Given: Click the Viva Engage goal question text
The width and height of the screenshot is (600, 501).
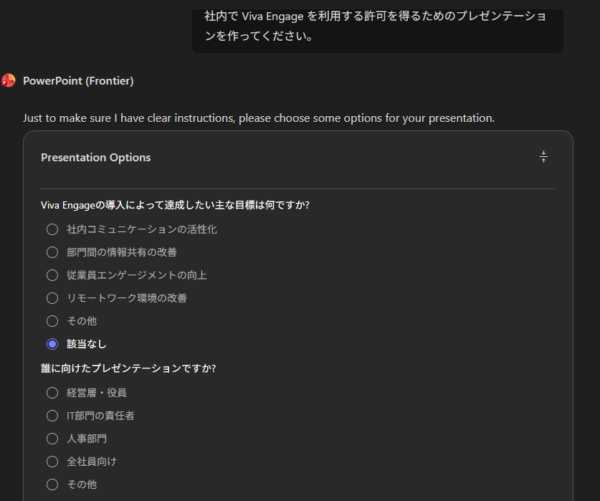Looking at the screenshot, I should click(x=174, y=205).
